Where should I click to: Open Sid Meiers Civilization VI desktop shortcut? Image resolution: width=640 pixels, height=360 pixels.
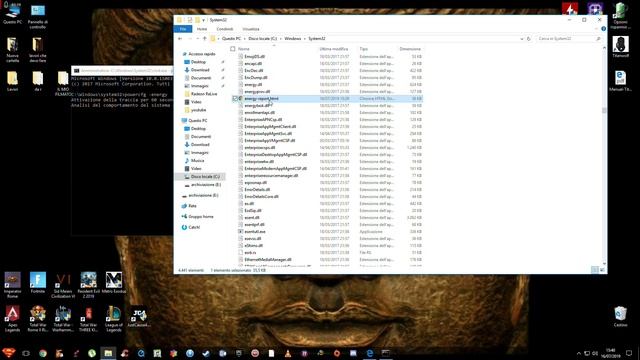point(63,285)
